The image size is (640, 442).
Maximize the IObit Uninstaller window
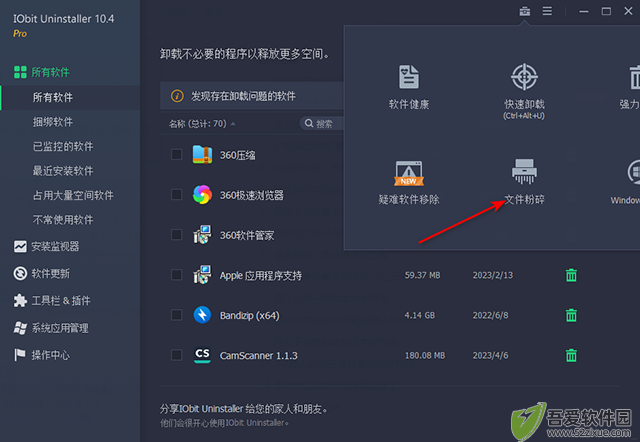click(606, 11)
